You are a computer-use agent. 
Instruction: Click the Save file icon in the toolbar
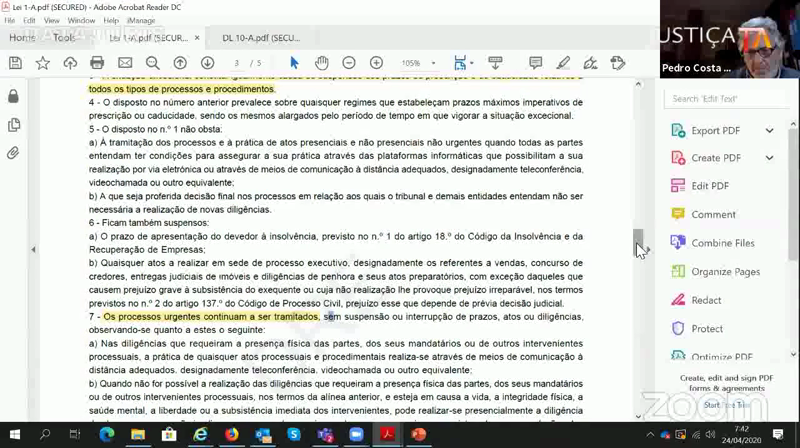click(15, 63)
